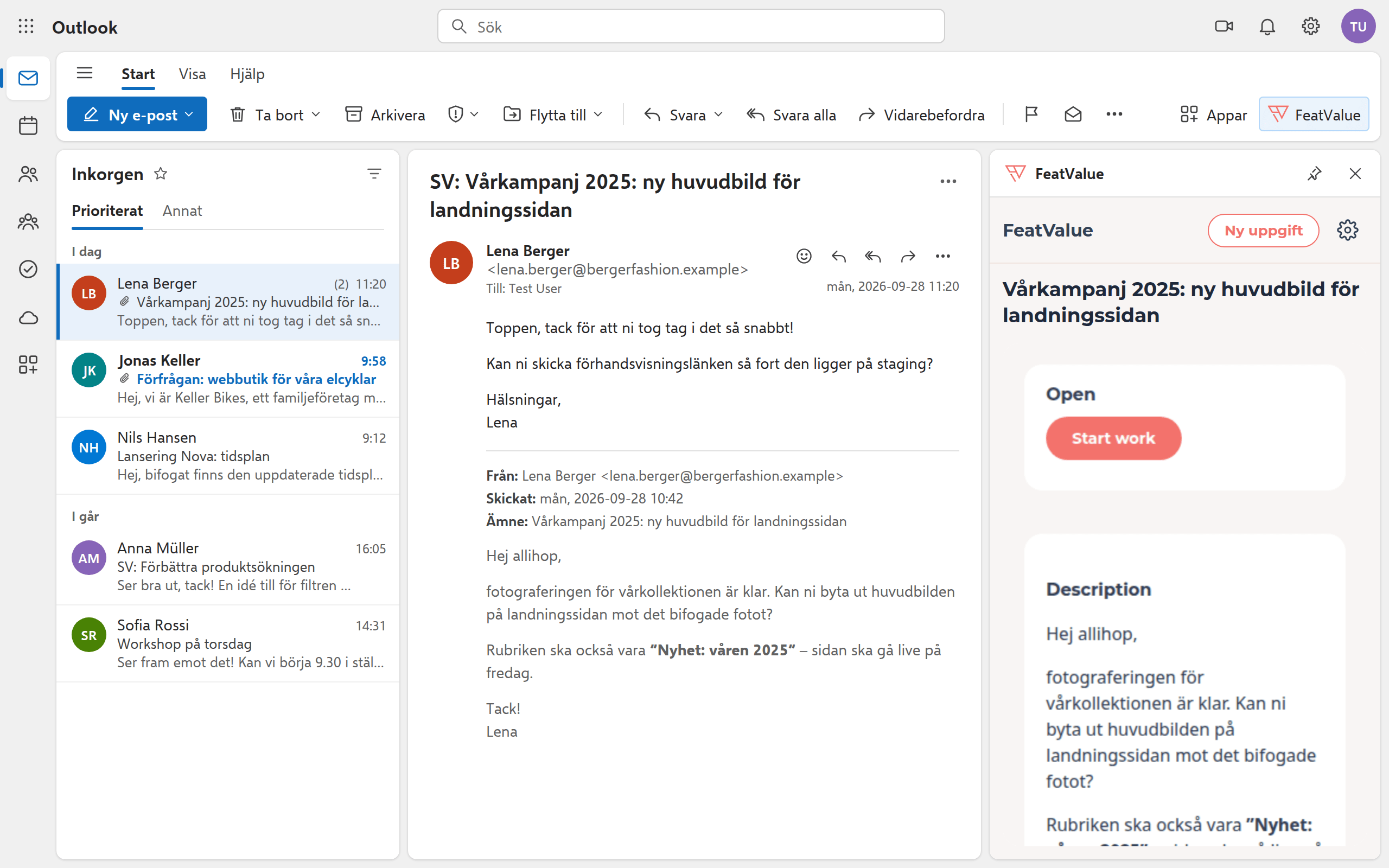Open Groups icon in the sidebar

[x=28, y=221]
